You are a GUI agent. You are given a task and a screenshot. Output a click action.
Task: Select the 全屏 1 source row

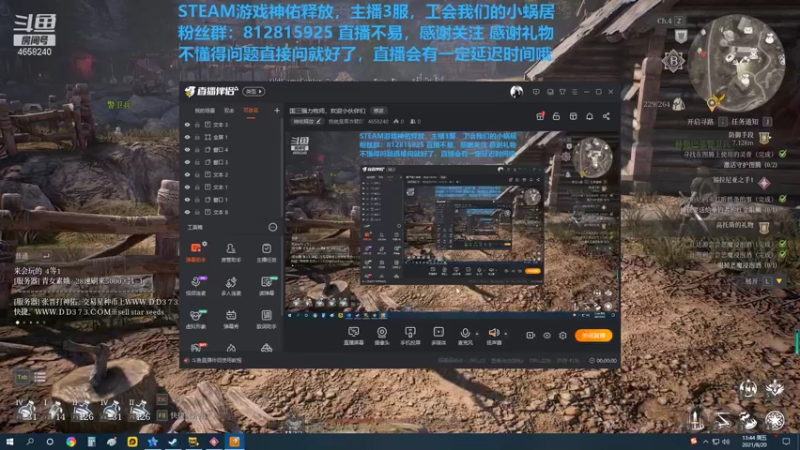click(x=232, y=137)
